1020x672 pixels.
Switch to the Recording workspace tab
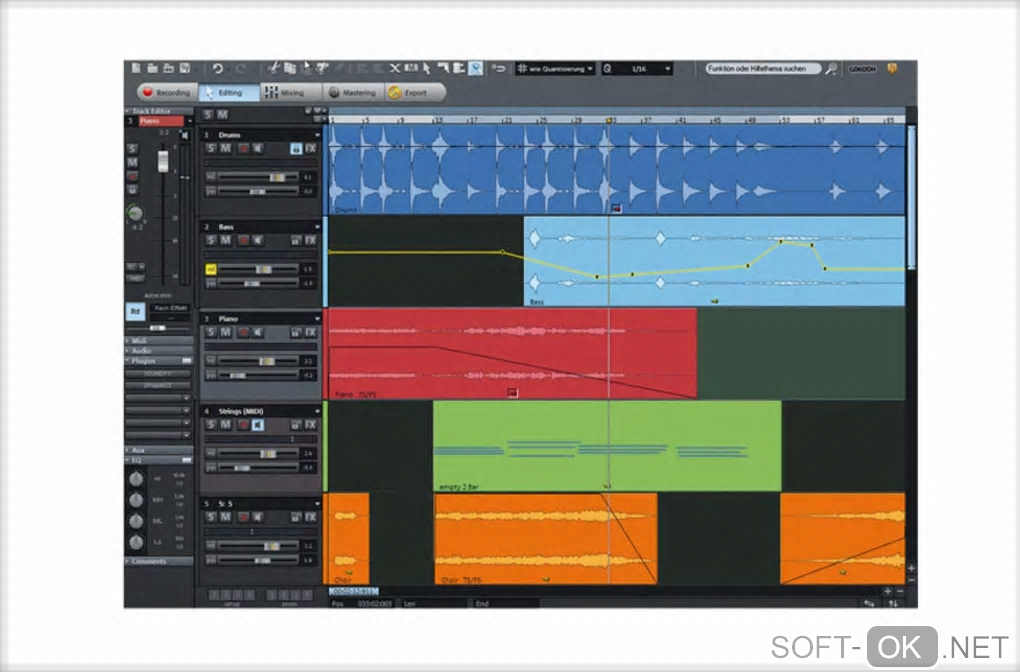click(x=167, y=92)
